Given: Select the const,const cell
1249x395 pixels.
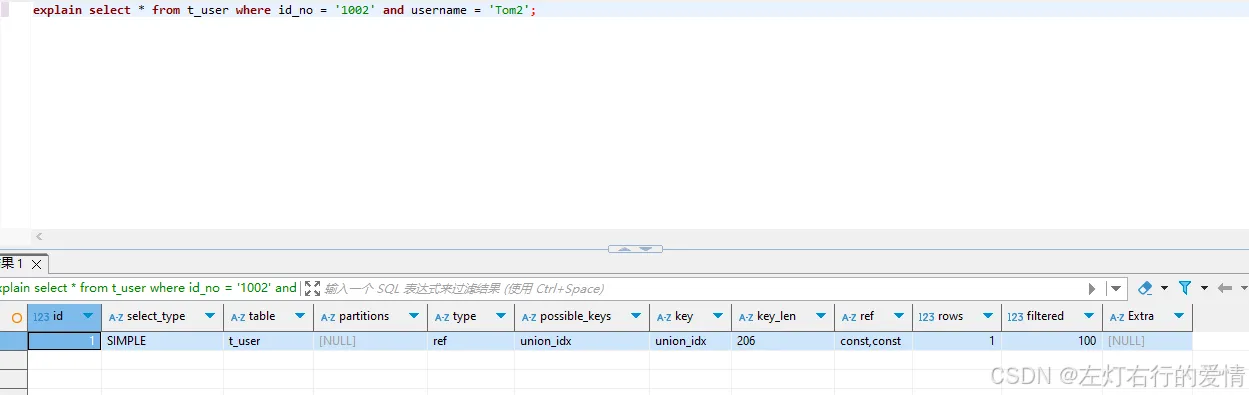Looking at the screenshot, I should pos(873,341).
